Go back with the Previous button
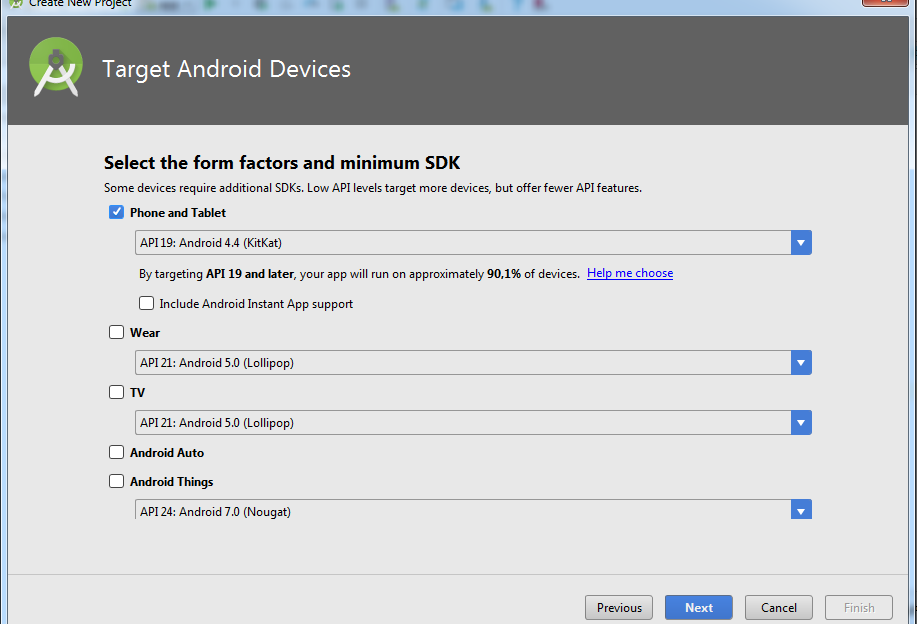The width and height of the screenshot is (917, 624). pyautogui.click(x=619, y=607)
